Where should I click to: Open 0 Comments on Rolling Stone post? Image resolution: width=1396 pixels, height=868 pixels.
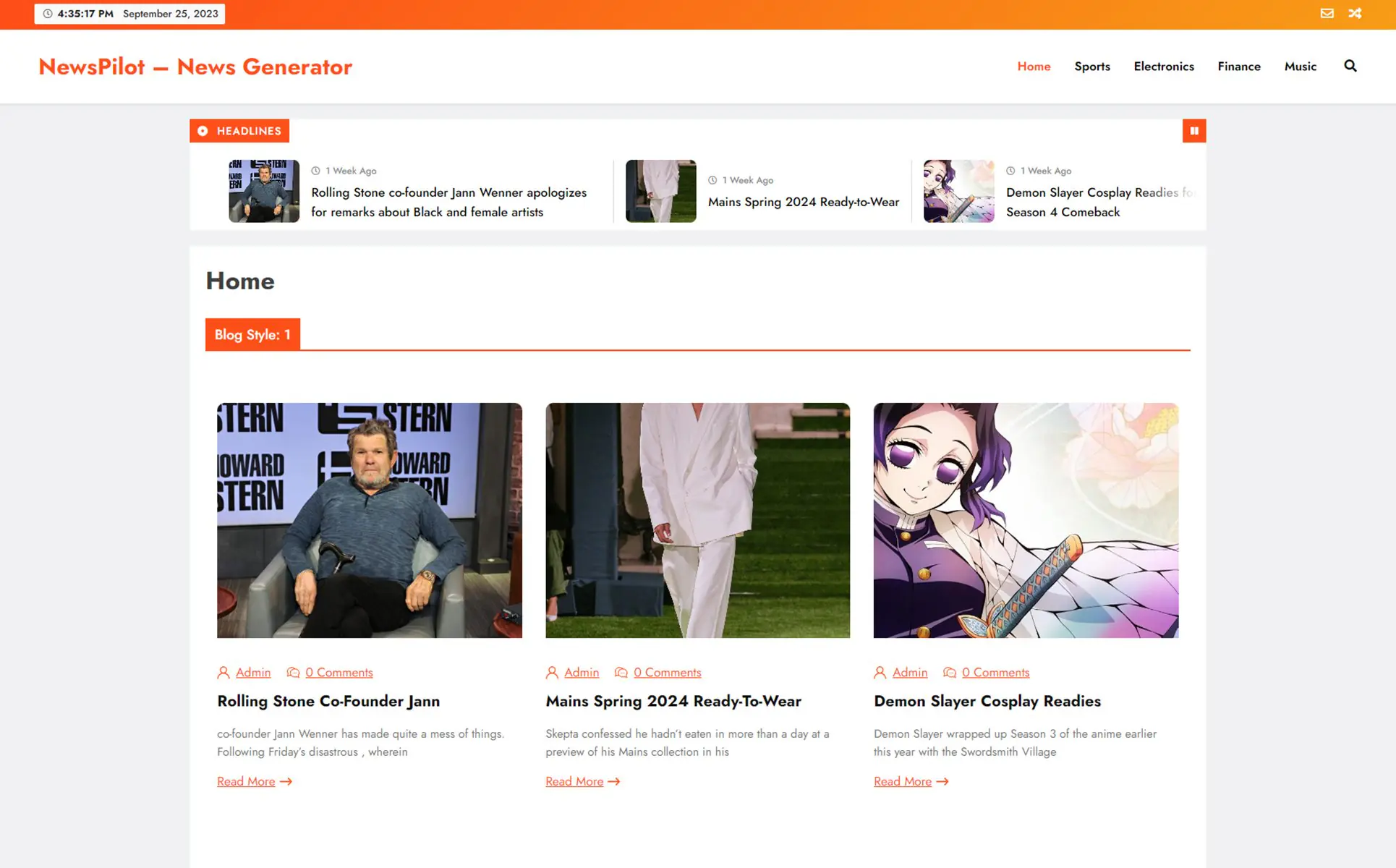339,673
